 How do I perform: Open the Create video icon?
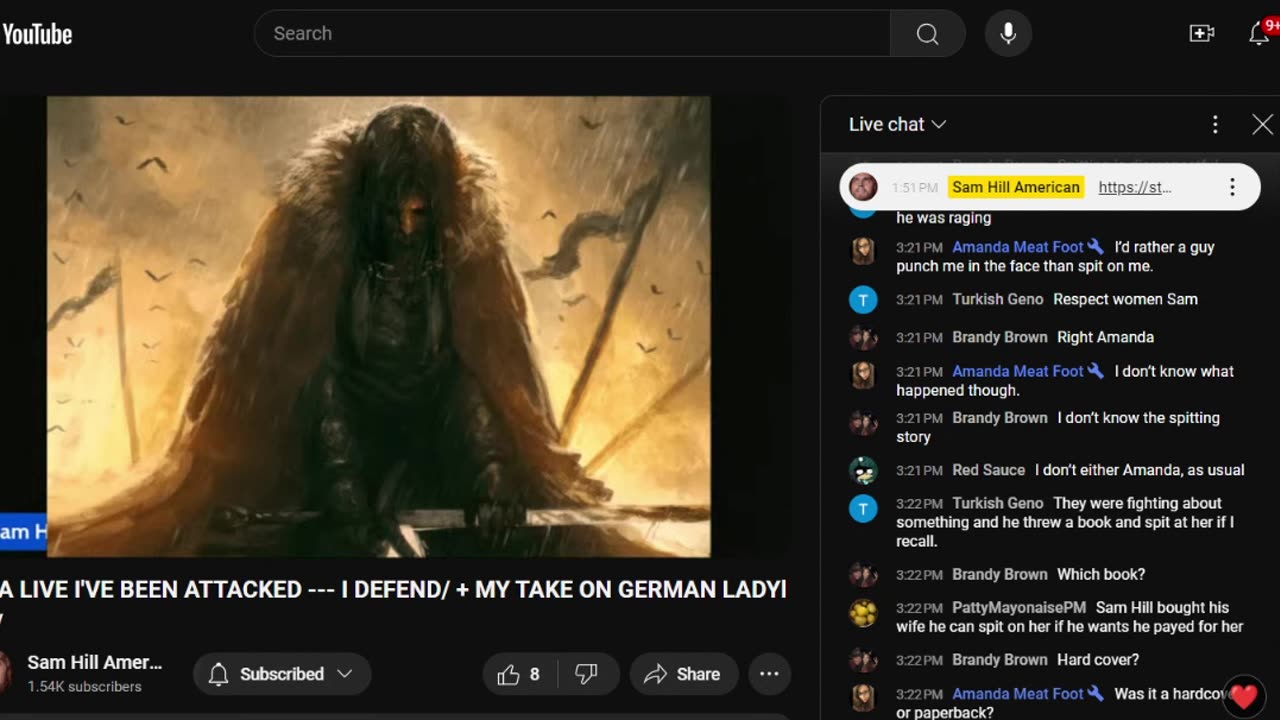pyautogui.click(x=1201, y=33)
